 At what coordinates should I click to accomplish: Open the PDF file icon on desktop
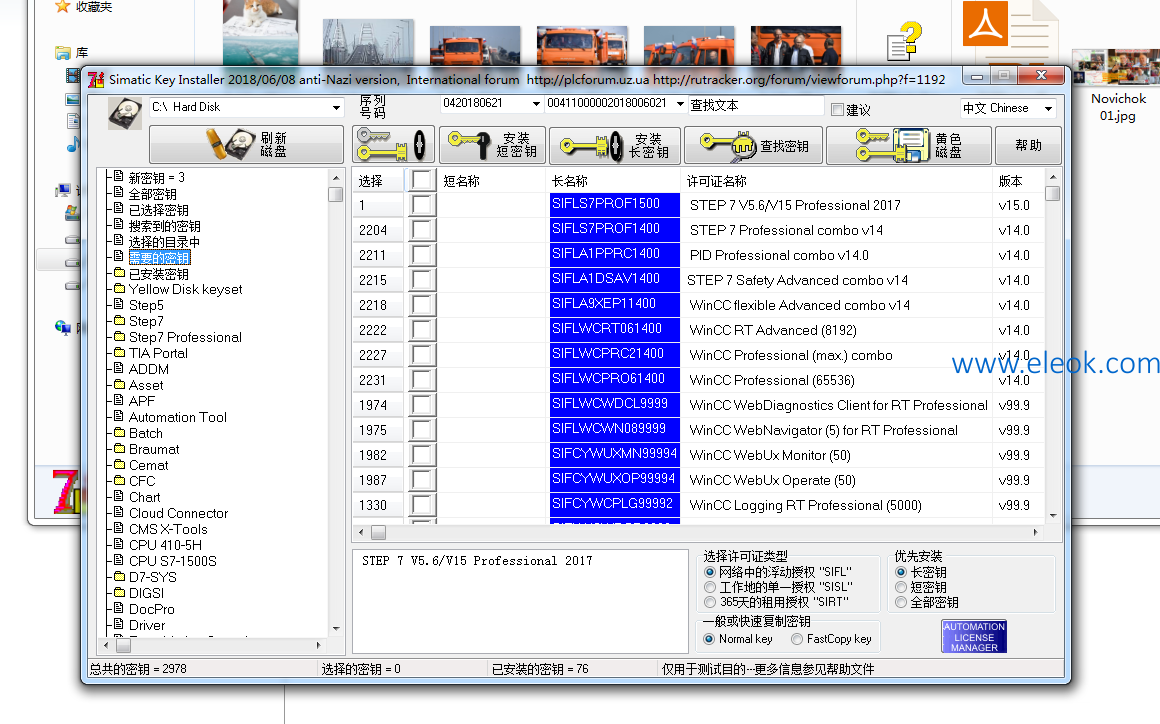[1009, 33]
